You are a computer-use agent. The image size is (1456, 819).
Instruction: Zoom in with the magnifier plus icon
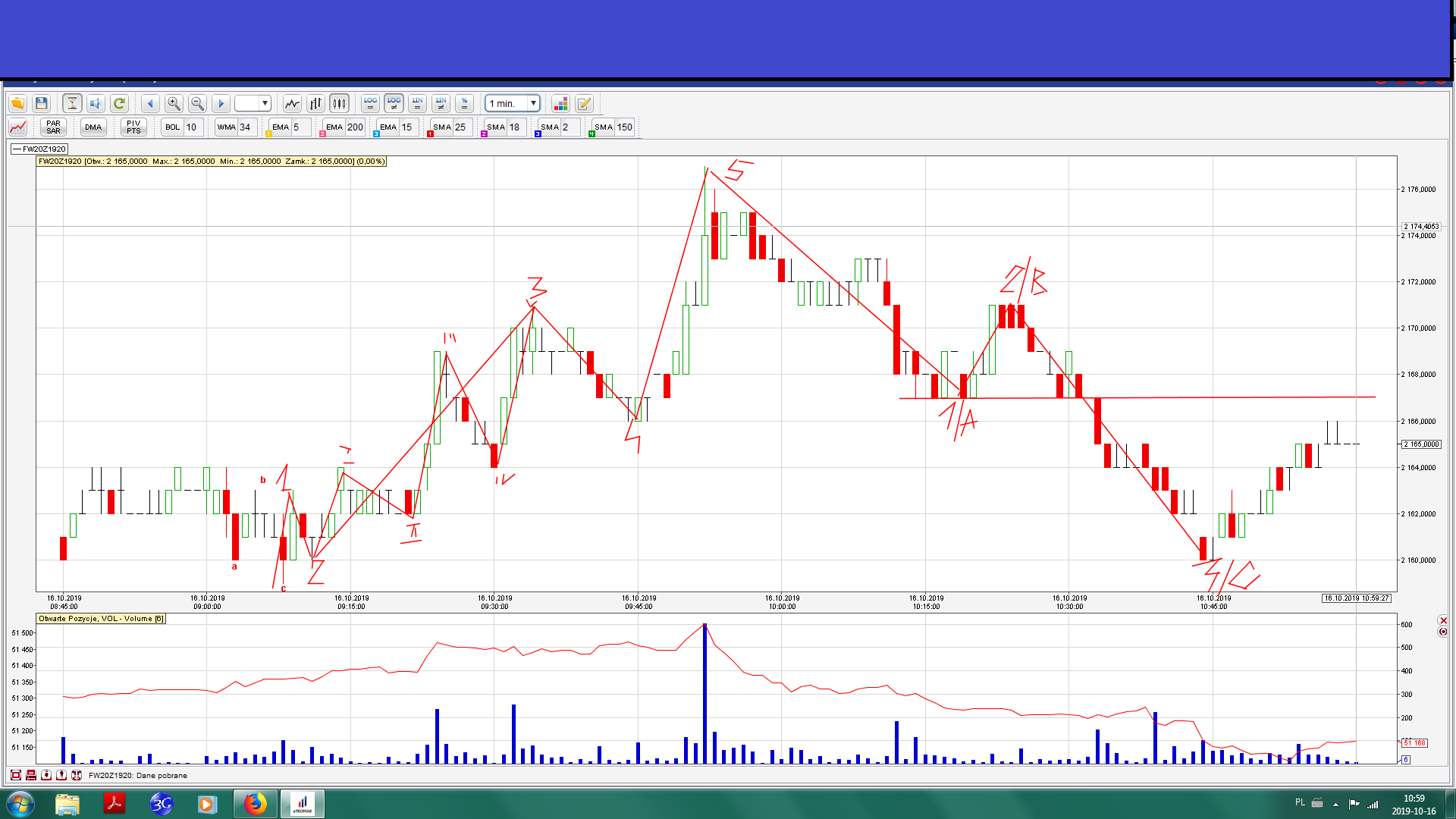click(174, 104)
